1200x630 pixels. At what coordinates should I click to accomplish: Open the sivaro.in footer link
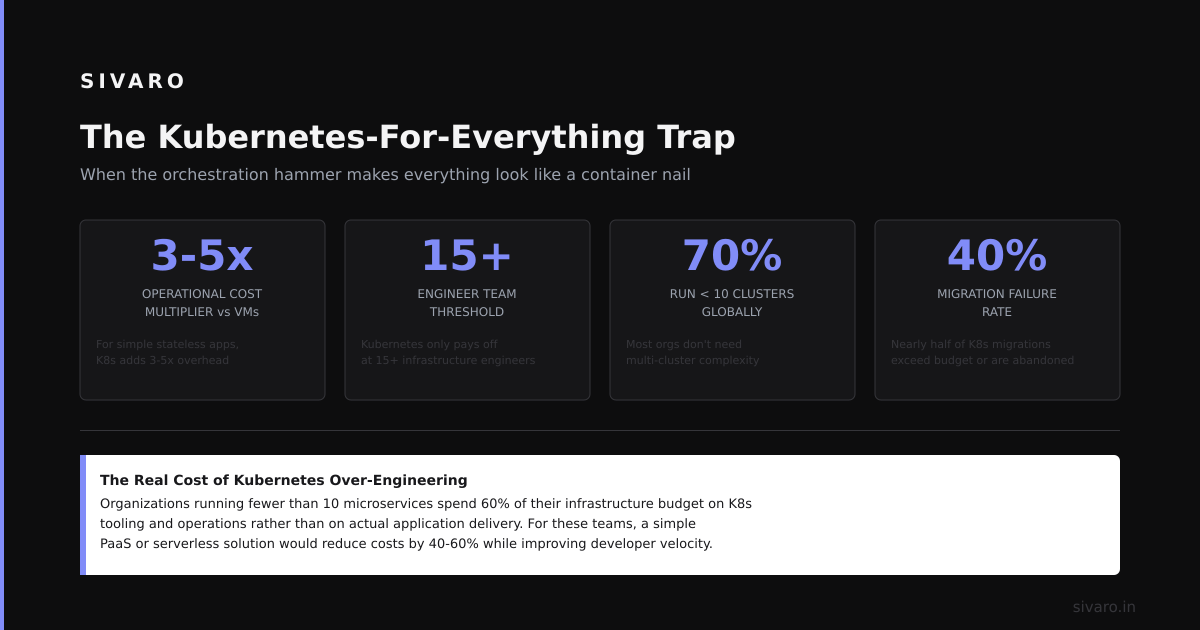click(1104, 607)
